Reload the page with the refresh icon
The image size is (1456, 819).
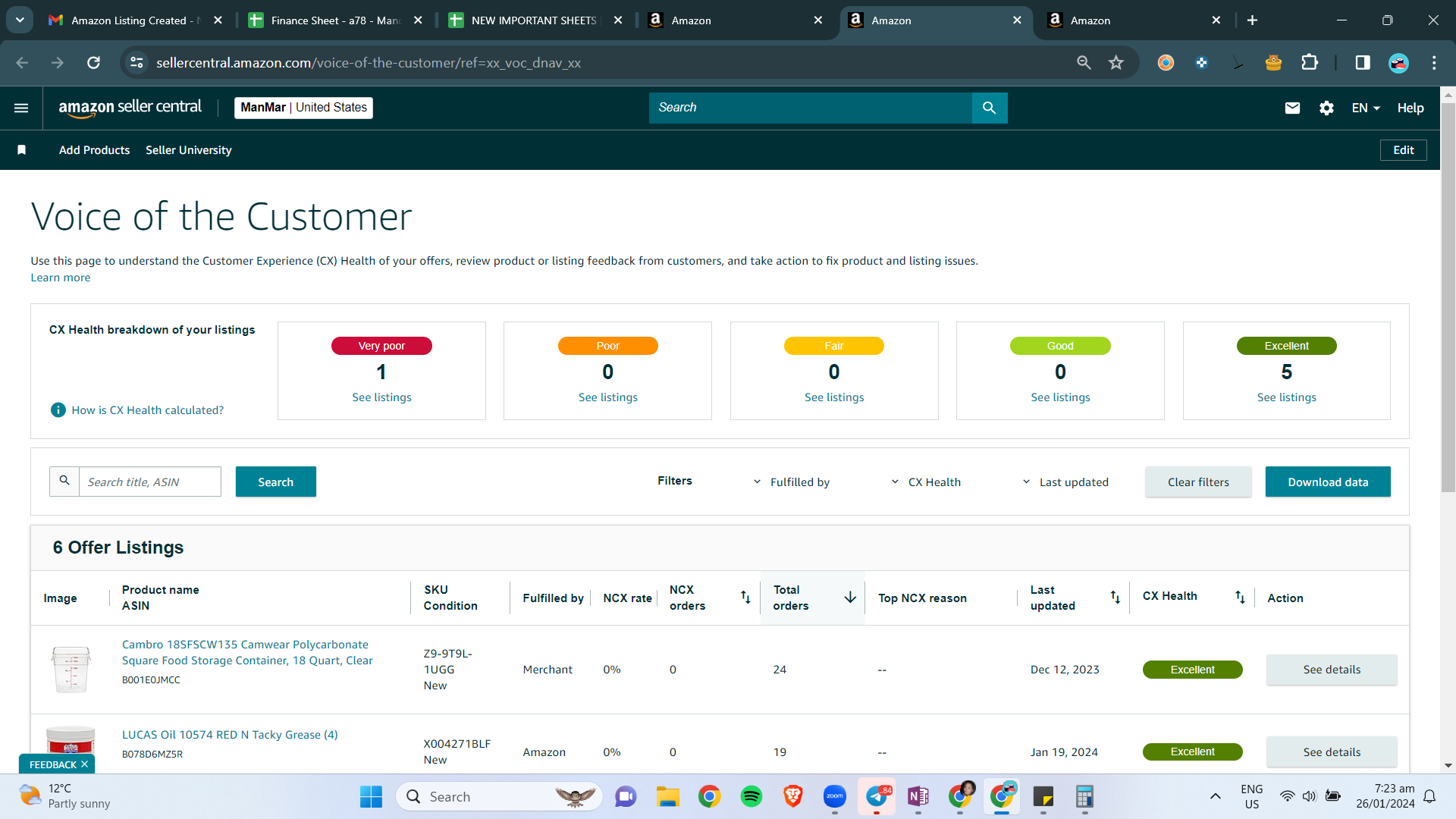tap(94, 63)
